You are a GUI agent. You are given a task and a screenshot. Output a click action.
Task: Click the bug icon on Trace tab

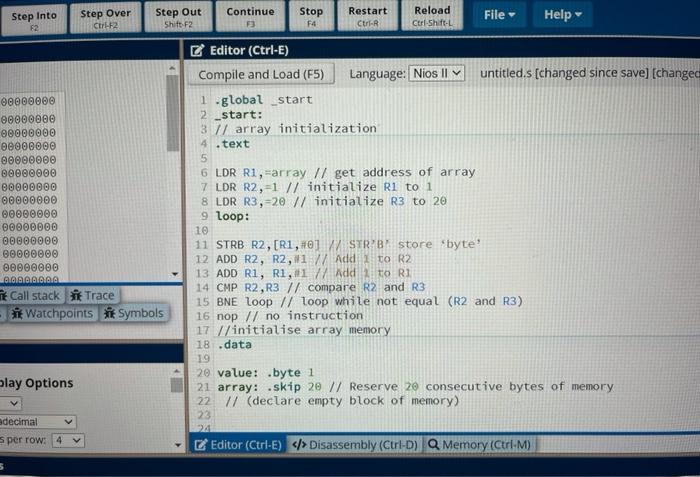[x=76, y=295]
